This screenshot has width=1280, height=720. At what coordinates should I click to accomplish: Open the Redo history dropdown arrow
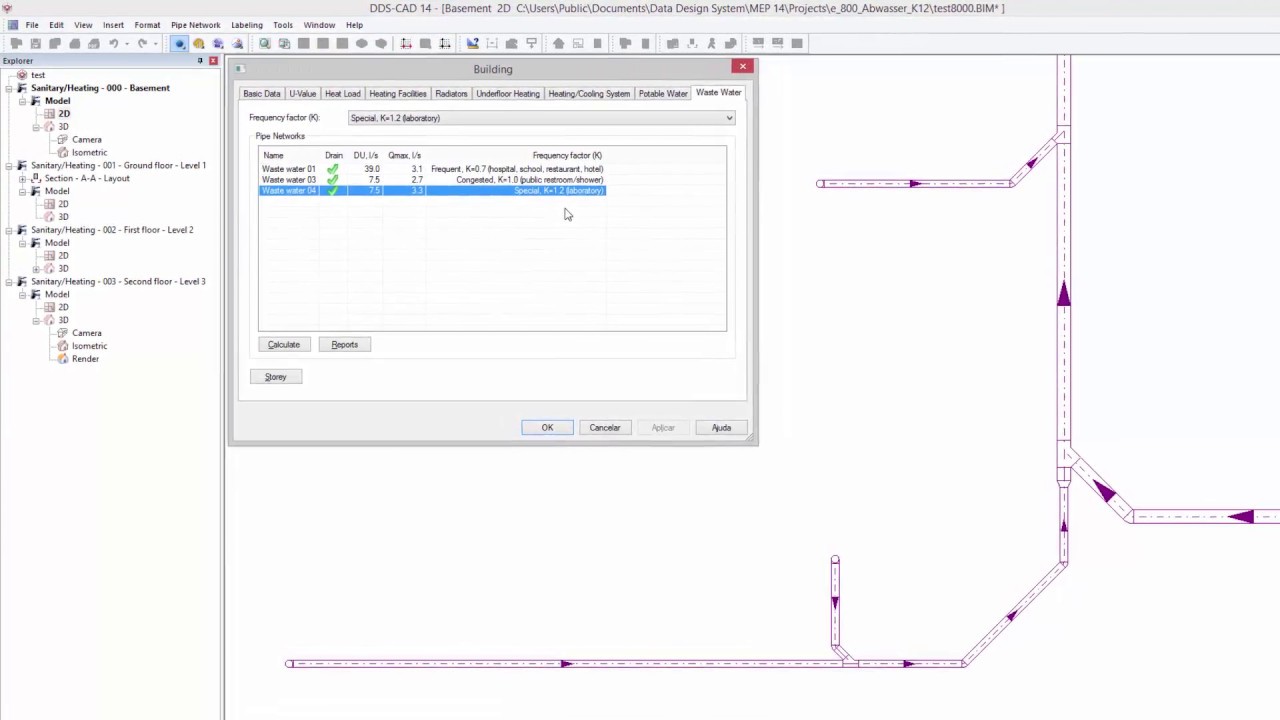point(155,43)
